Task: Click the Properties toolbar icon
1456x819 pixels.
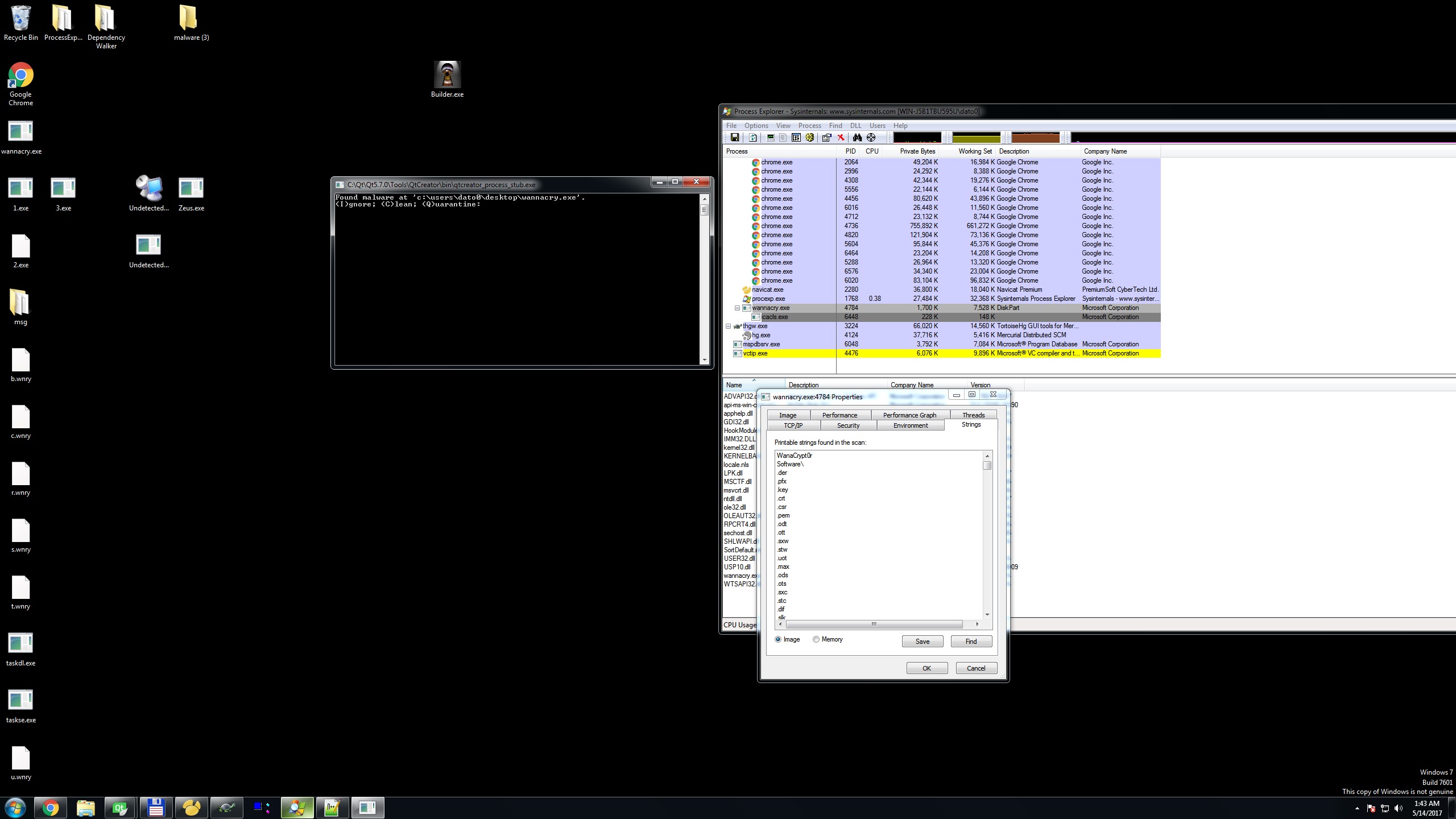Action: (x=826, y=138)
